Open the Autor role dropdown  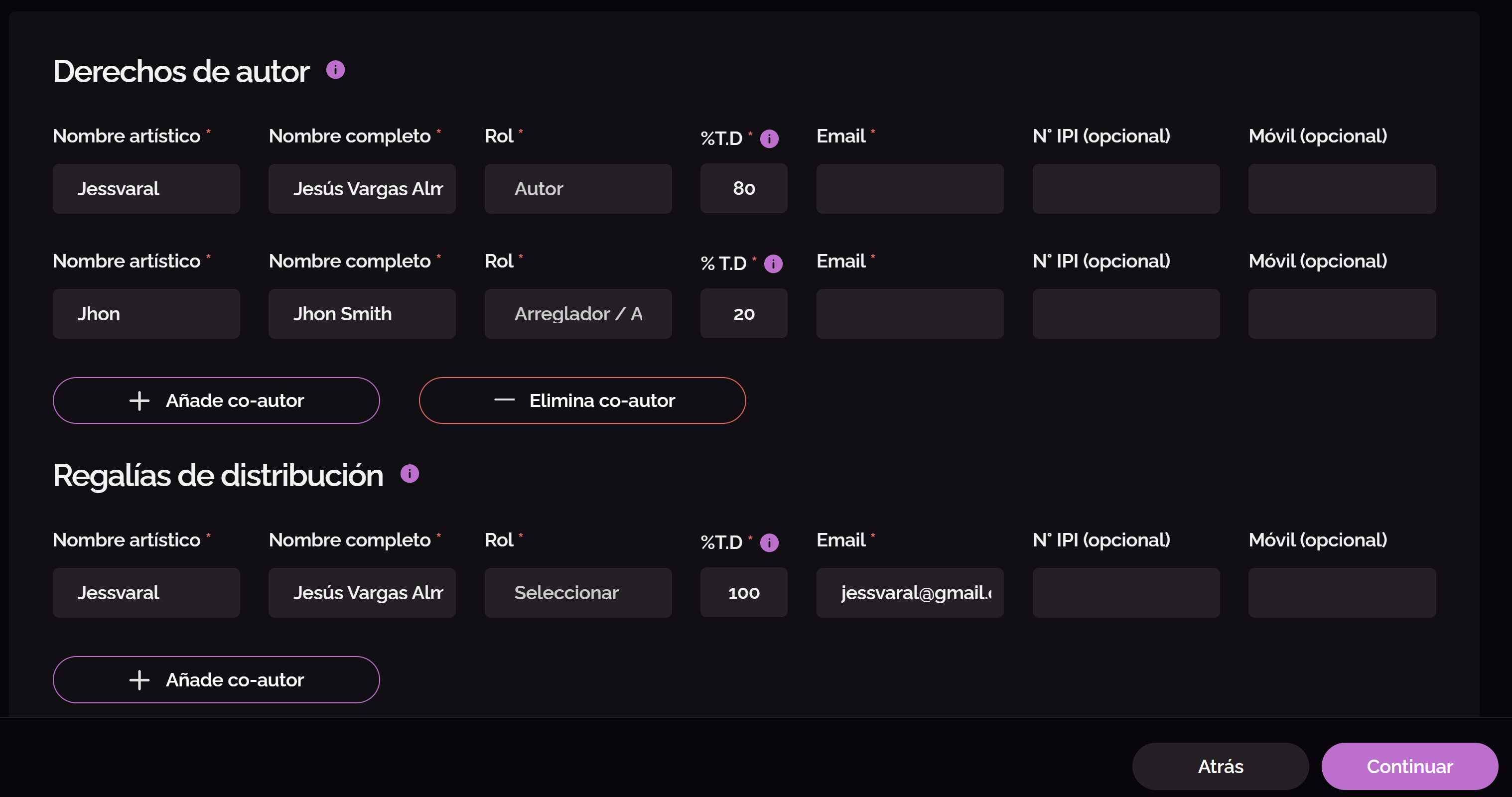(577, 188)
